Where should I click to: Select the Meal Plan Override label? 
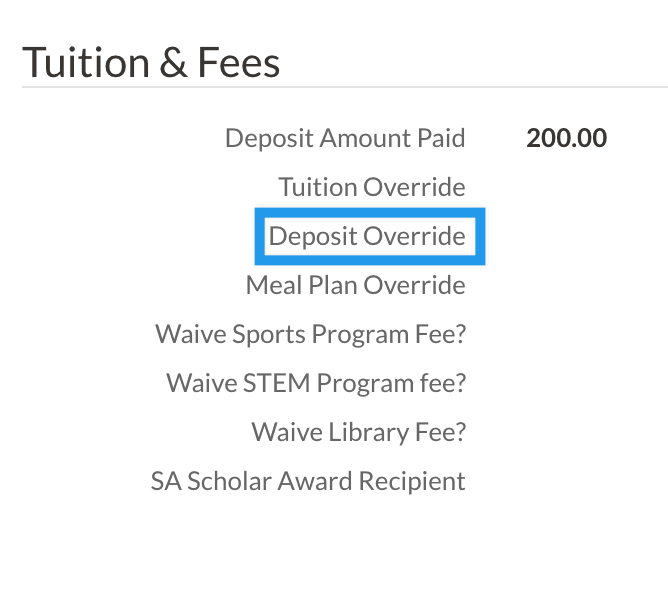355,285
